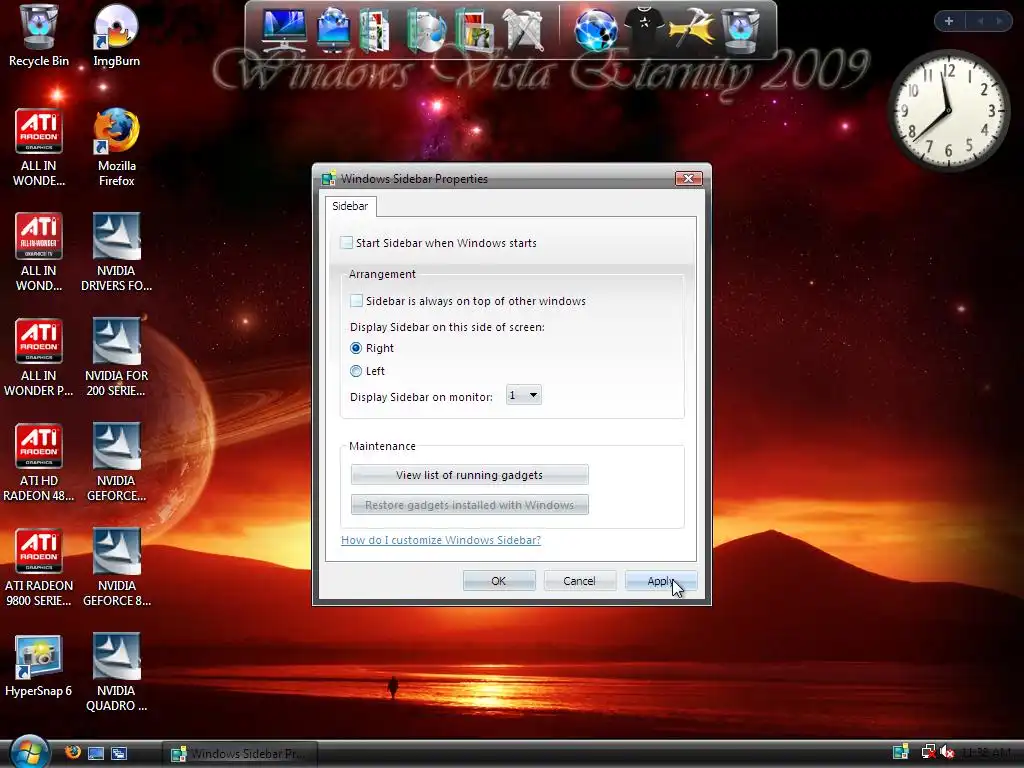Screen dimensions: 1024x768
Task: Click the pickaxe and yellow splash dock icon
Action: point(692,29)
